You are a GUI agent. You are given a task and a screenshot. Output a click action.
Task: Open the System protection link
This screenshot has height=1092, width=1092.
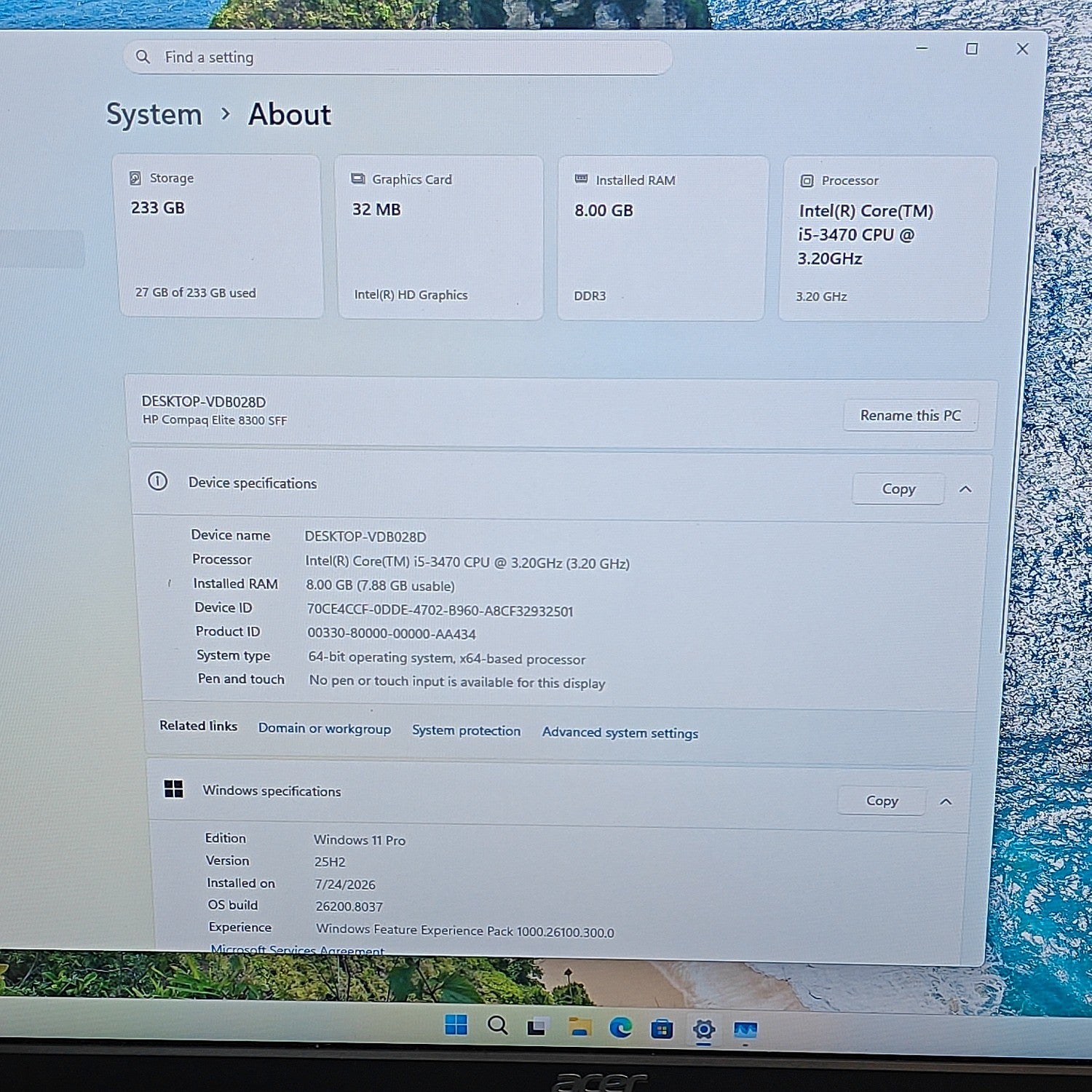[x=466, y=731]
